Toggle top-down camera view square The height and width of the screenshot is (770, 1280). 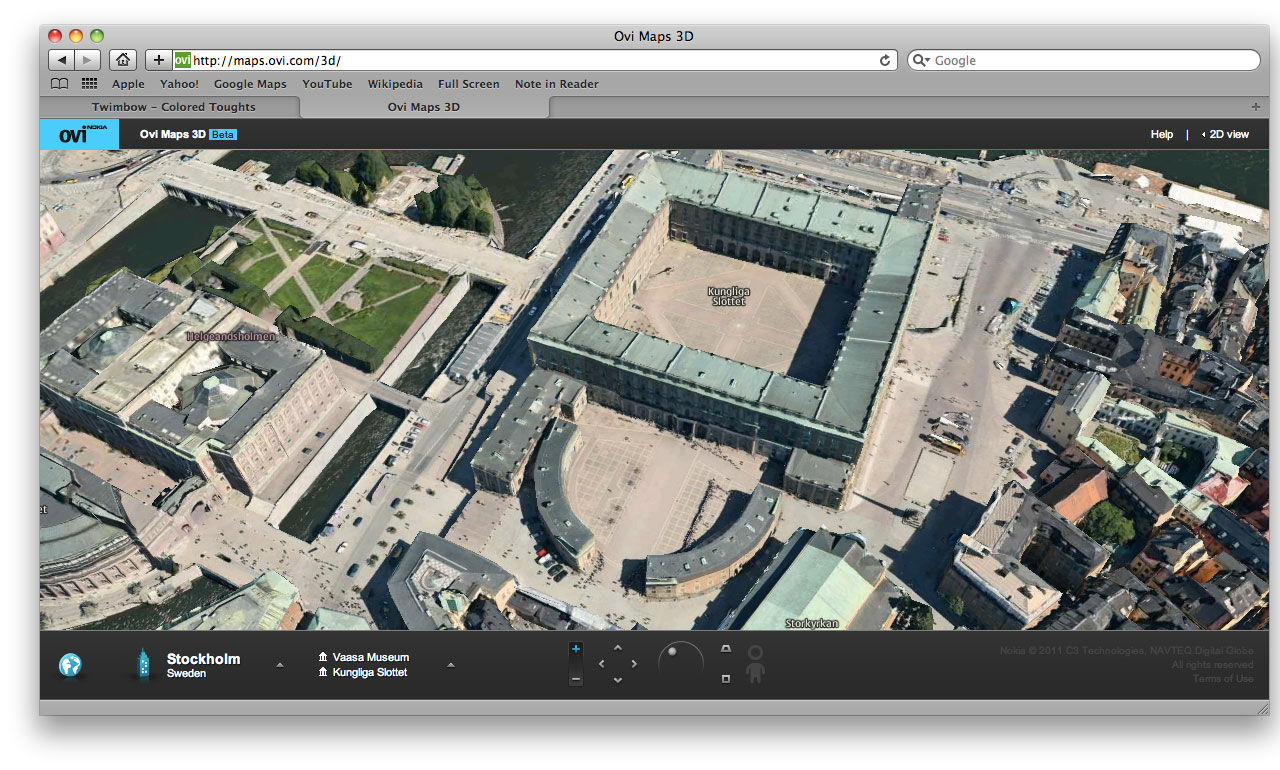click(726, 679)
